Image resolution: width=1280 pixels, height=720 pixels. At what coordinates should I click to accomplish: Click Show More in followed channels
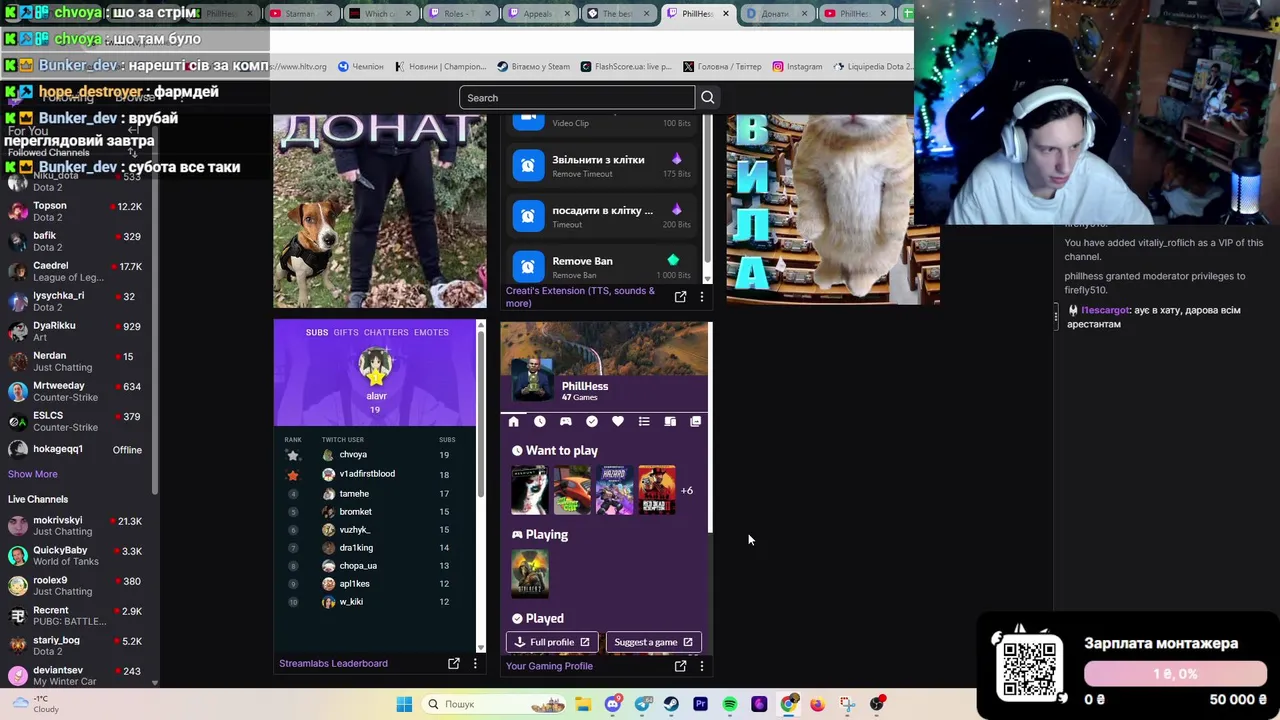33,474
